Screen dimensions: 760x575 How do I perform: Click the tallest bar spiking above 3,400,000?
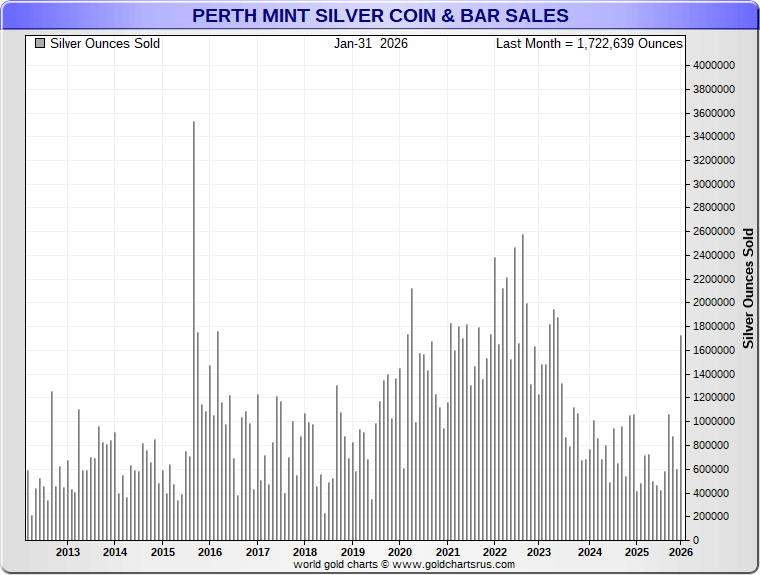click(x=193, y=330)
